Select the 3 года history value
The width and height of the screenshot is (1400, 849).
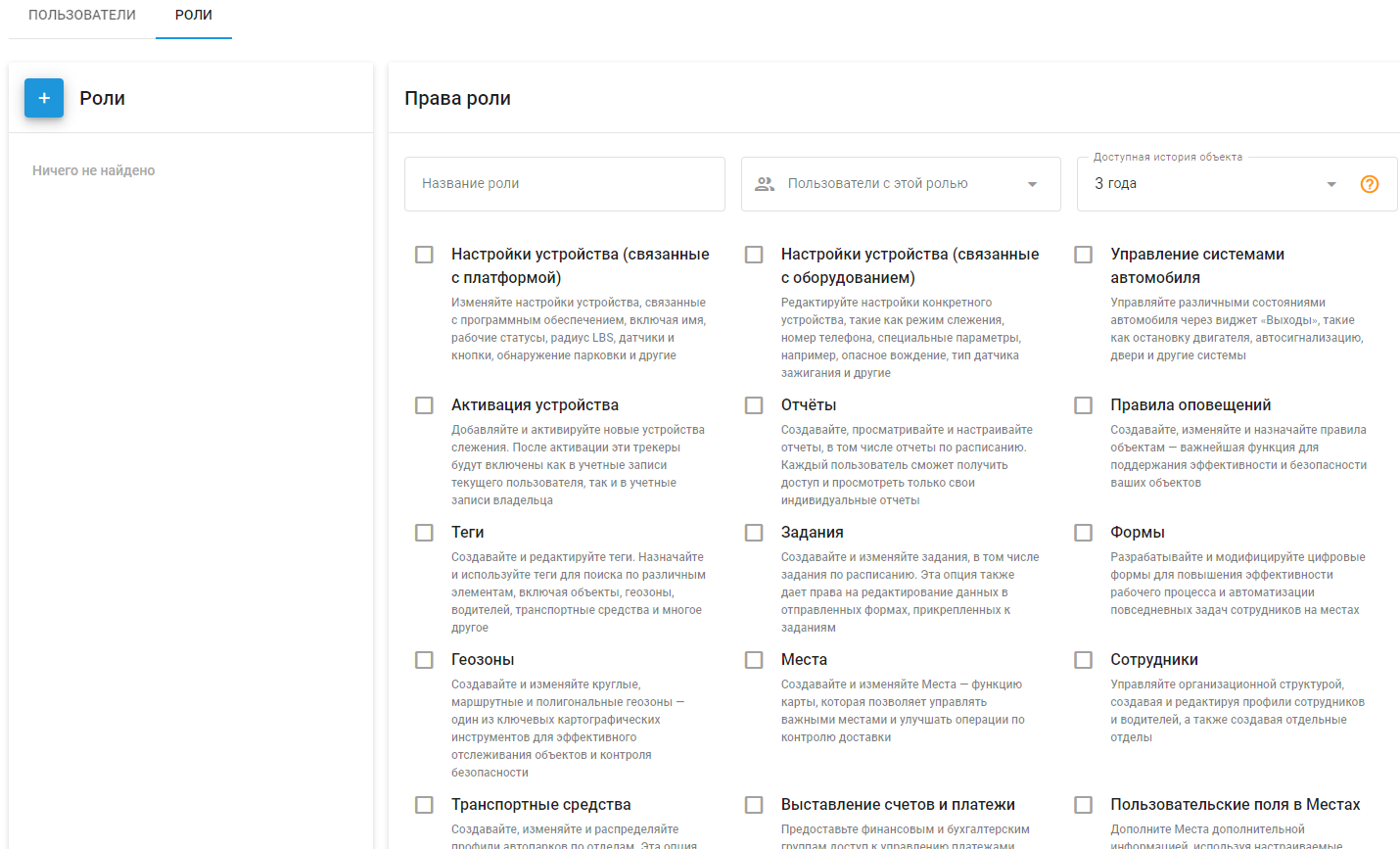click(x=1115, y=183)
